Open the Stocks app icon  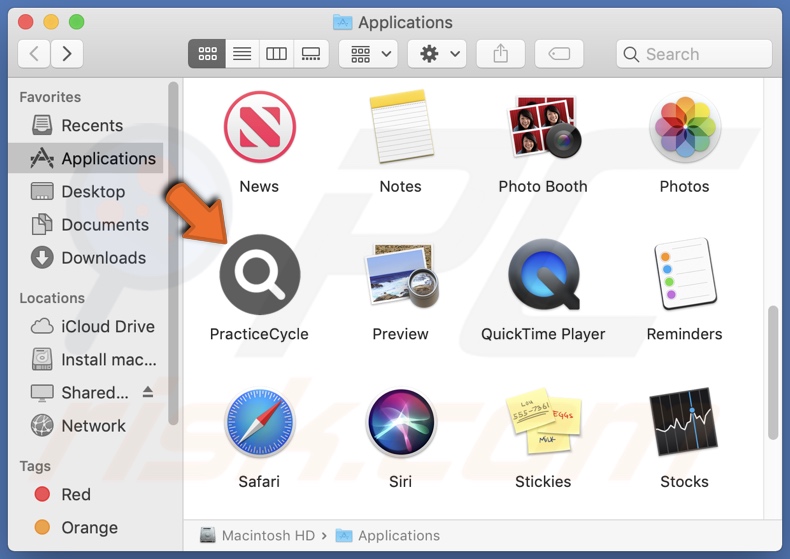pos(684,421)
